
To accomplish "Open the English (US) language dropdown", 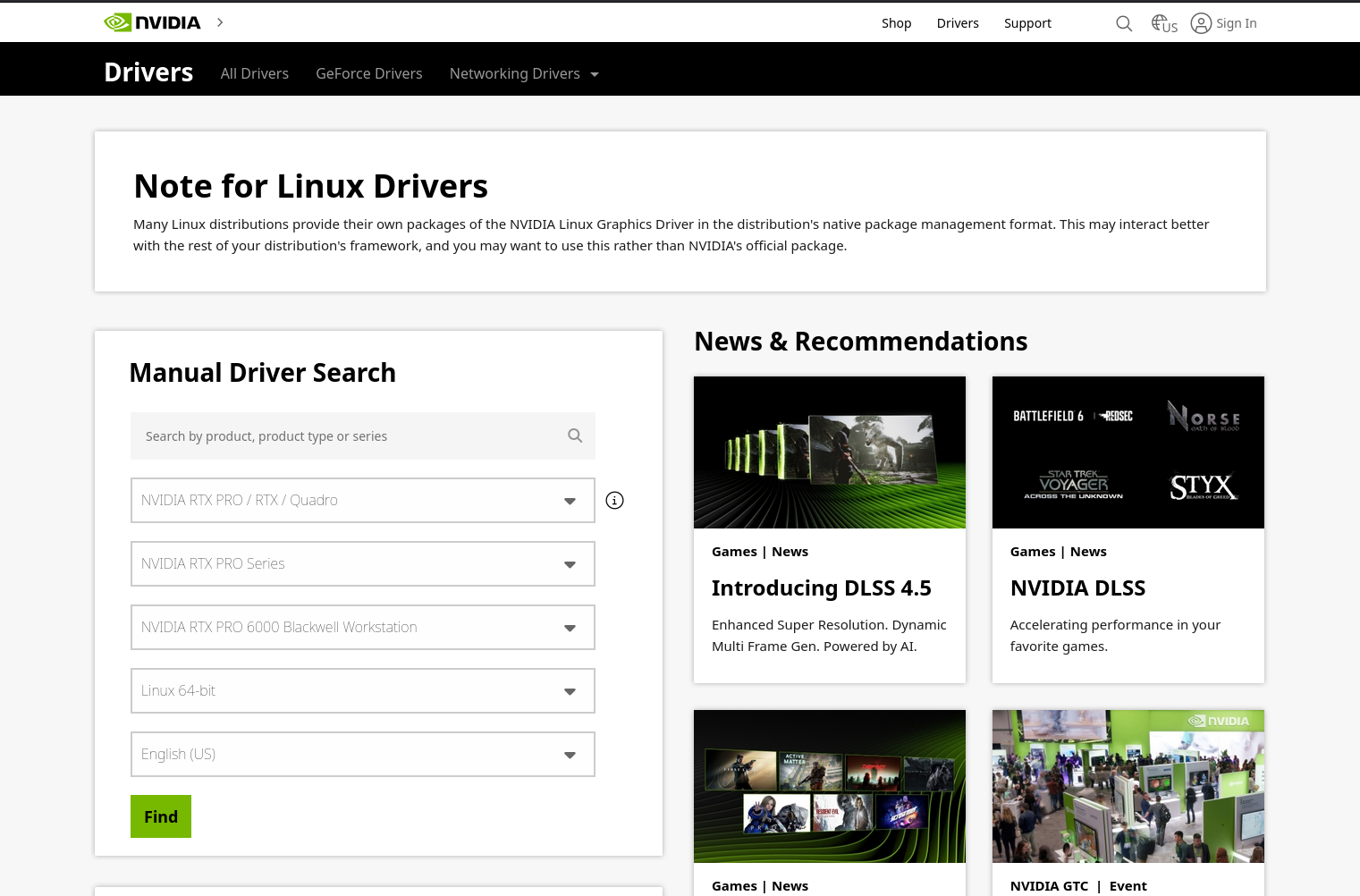I will (x=363, y=754).
